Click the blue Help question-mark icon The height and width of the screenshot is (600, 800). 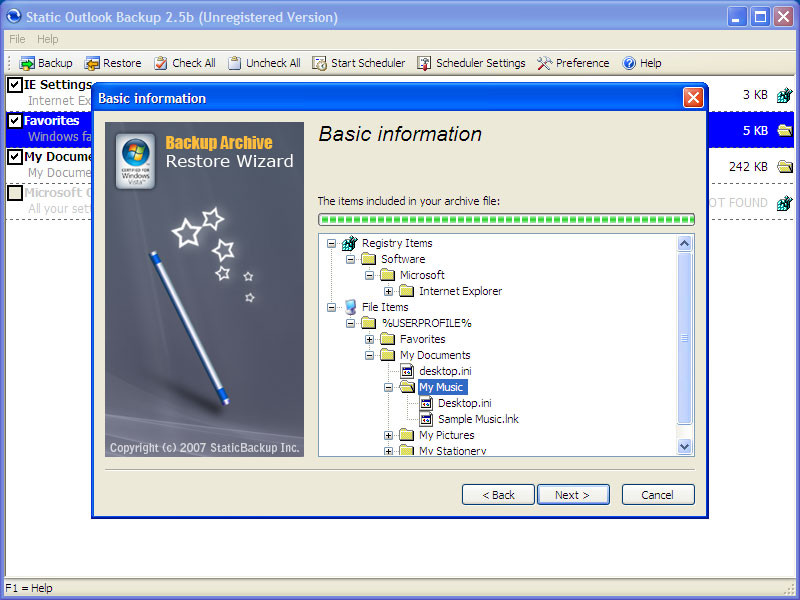click(629, 63)
